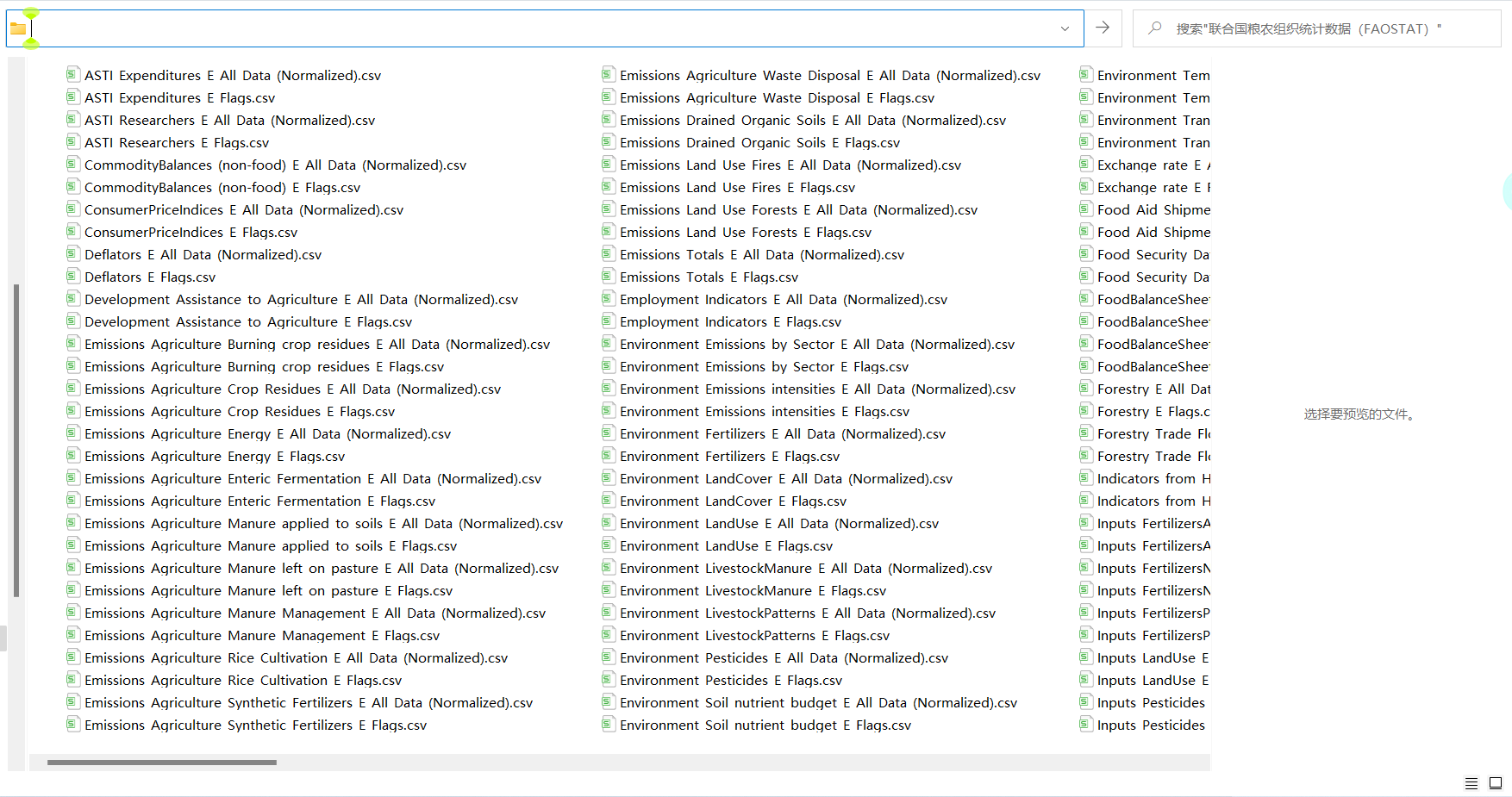Select the icon of Environment Fertilizers E Flags.csv
Screen dimensions: 1512x797
(x=609, y=456)
